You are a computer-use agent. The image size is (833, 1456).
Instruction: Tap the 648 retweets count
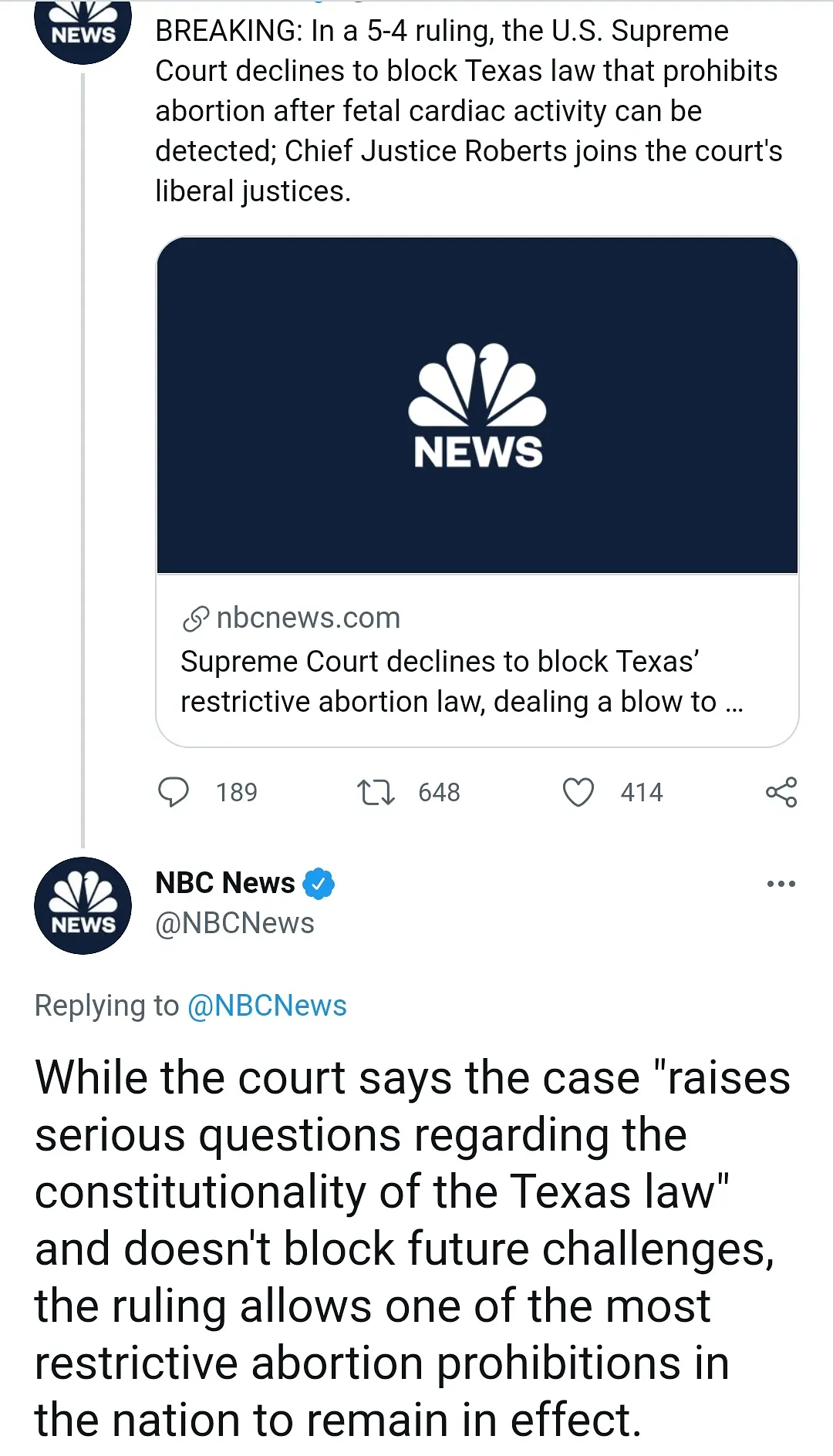tap(439, 792)
